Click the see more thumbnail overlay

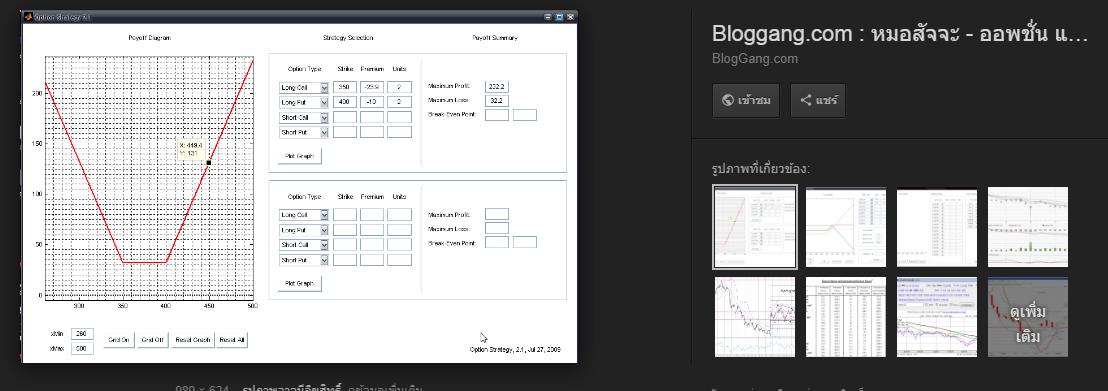(x=1027, y=317)
